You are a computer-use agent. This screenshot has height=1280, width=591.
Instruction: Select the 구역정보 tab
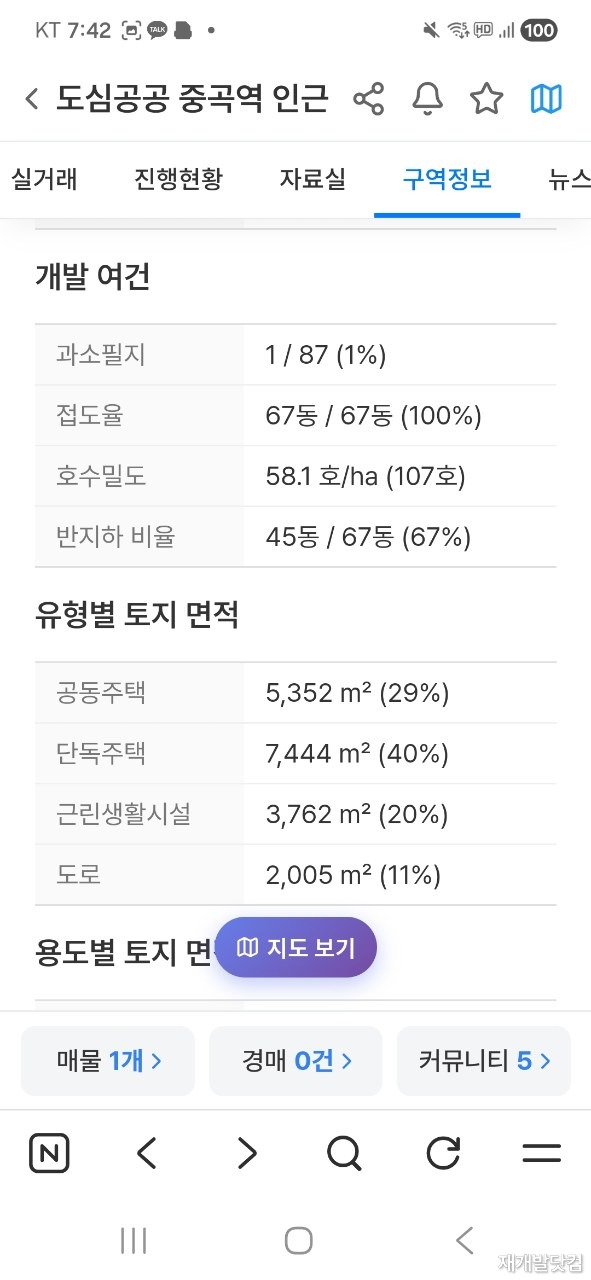pos(447,179)
